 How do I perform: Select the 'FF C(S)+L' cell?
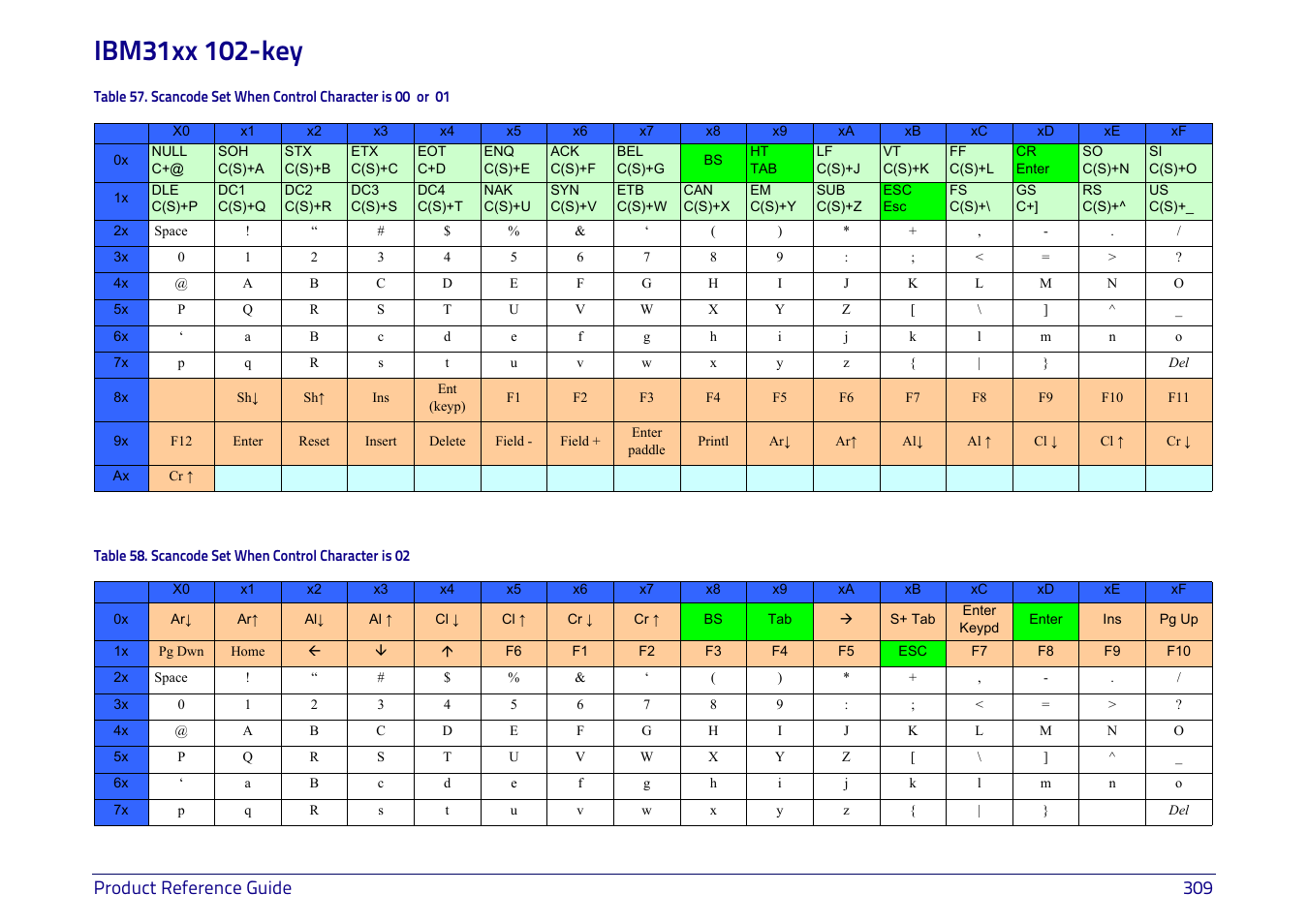click(980, 161)
